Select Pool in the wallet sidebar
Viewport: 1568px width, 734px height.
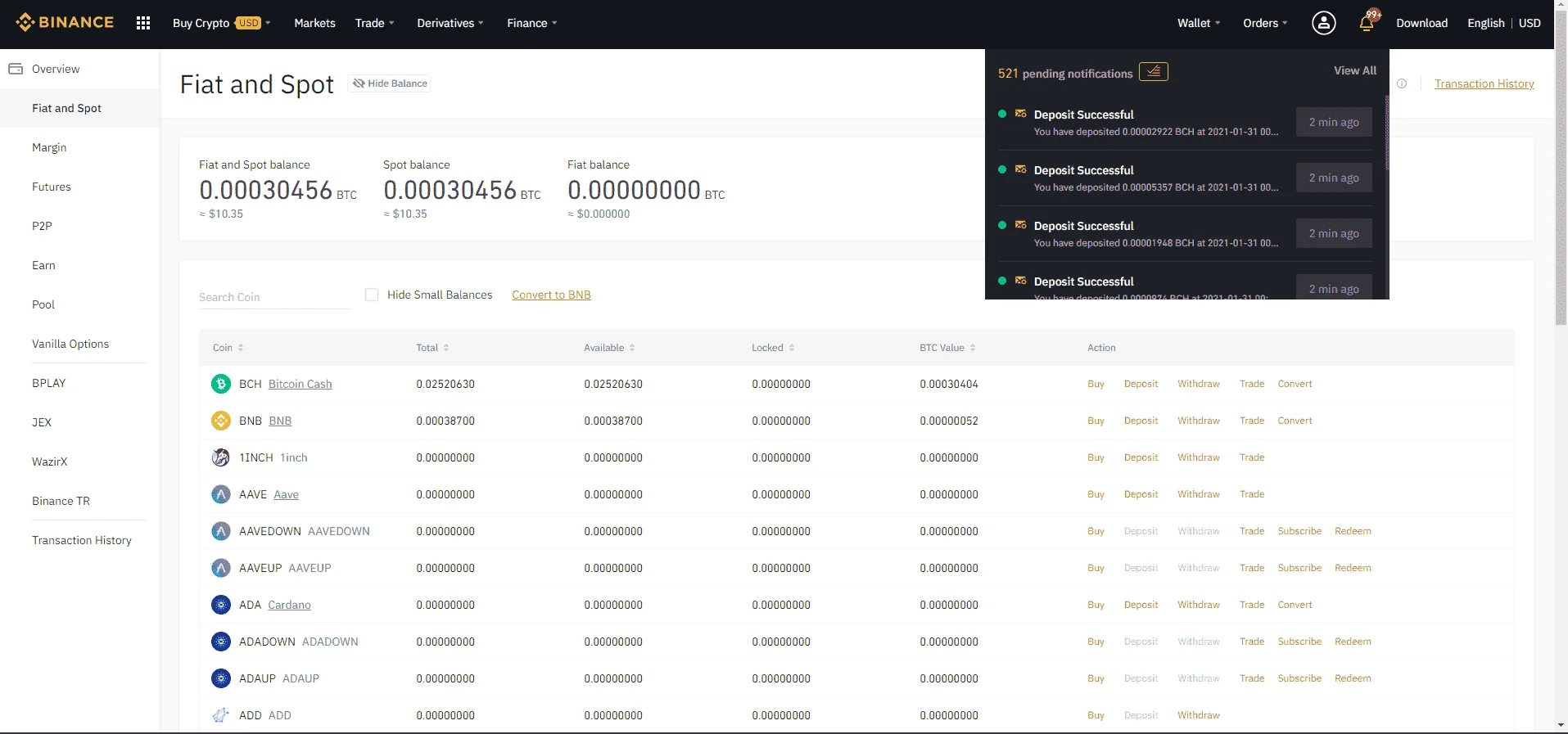pos(79,304)
